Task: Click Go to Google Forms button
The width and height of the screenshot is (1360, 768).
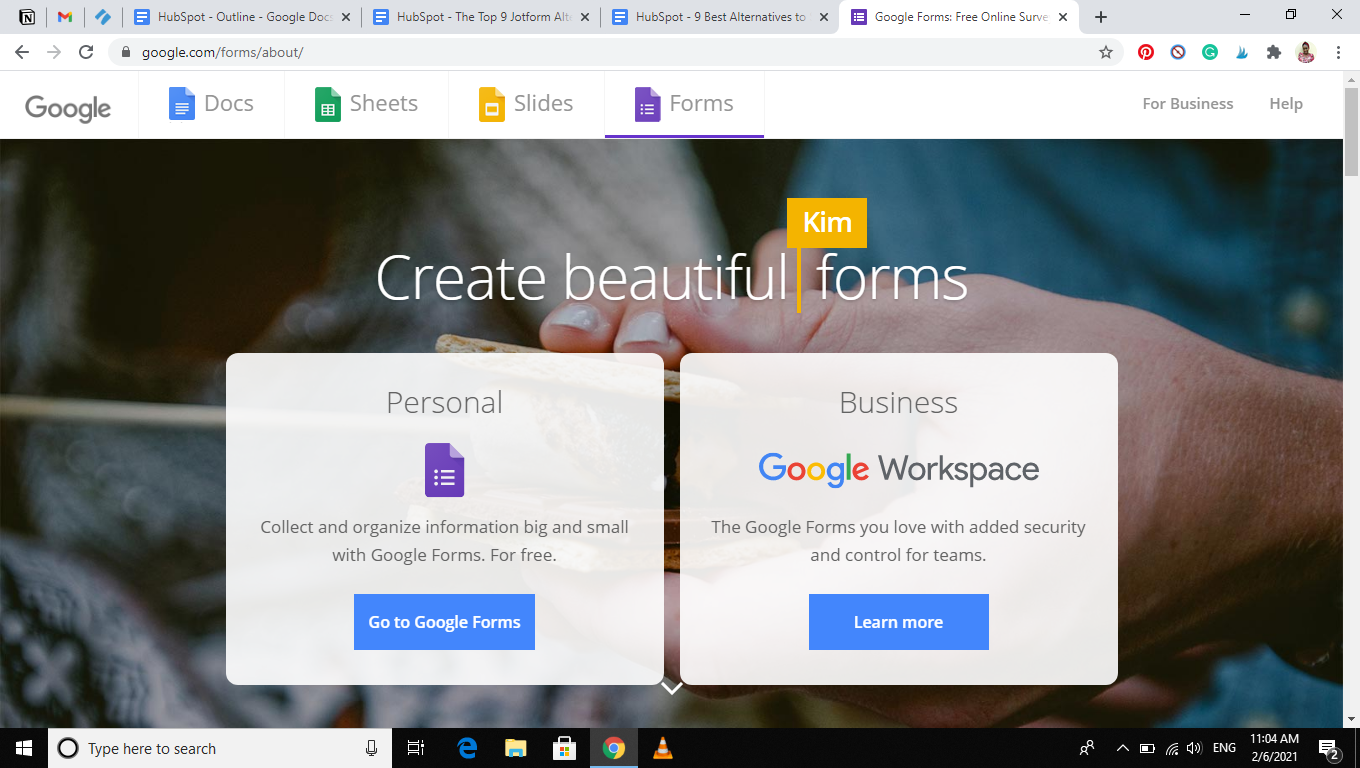Action: pos(444,622)
